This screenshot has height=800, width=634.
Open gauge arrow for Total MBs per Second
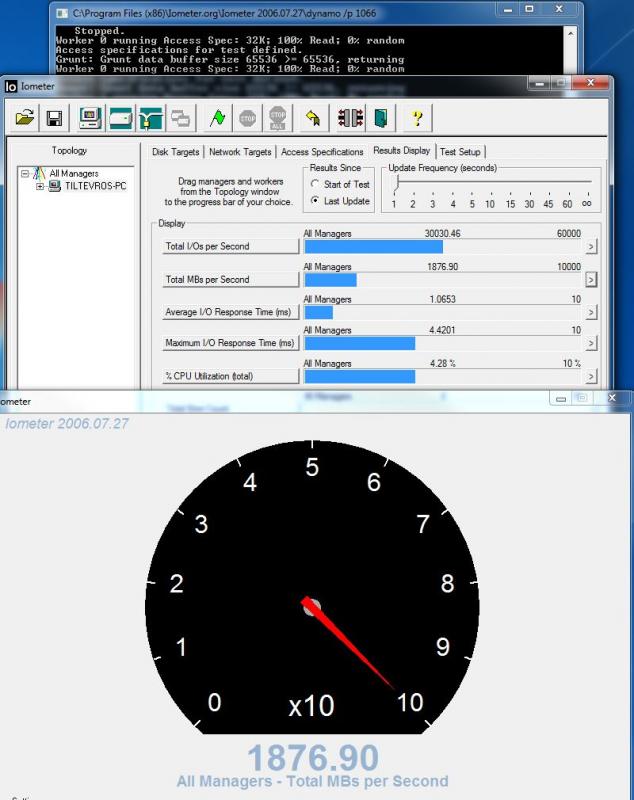click(x=591, y=280)
